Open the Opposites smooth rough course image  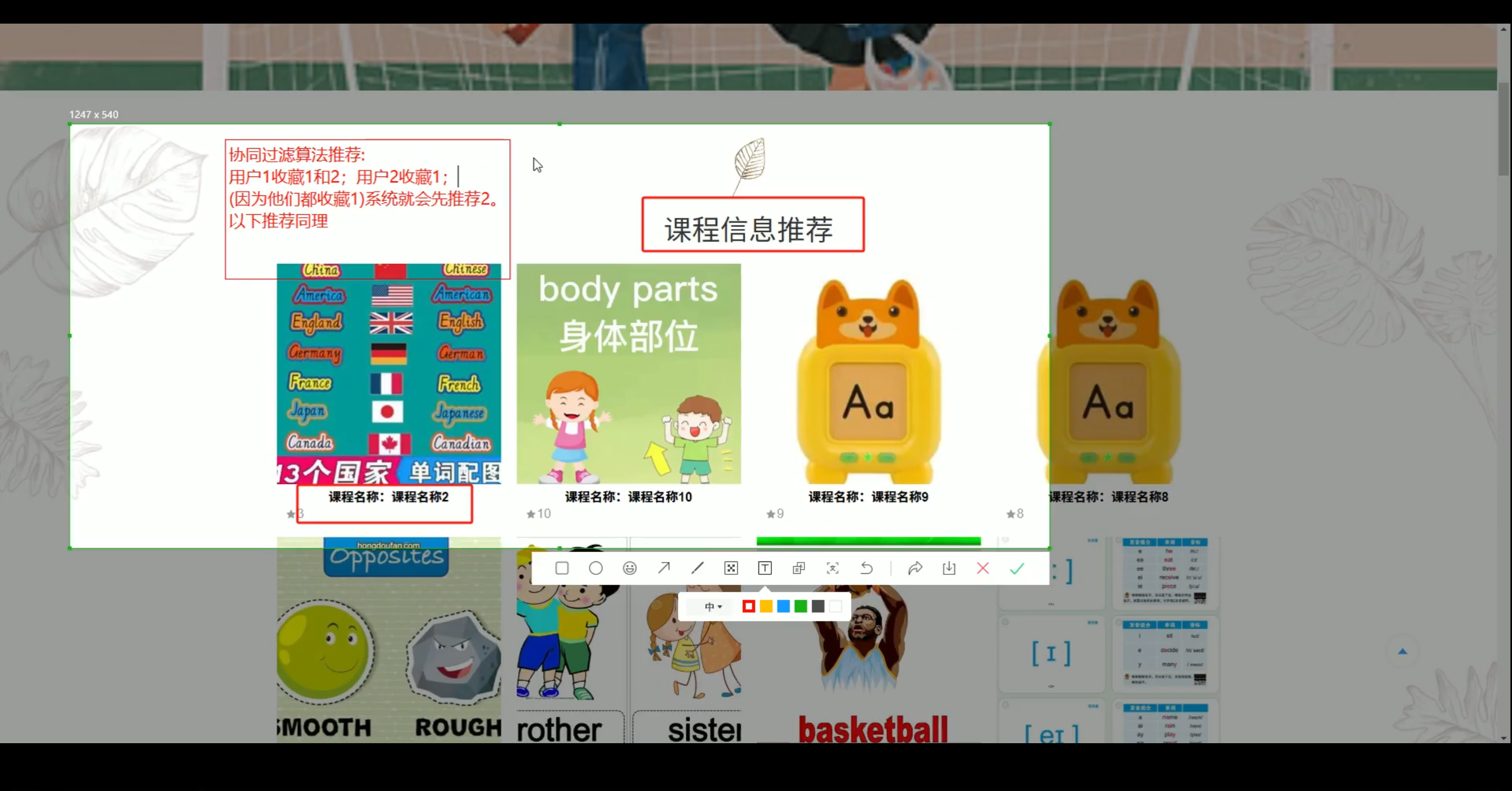389,639
